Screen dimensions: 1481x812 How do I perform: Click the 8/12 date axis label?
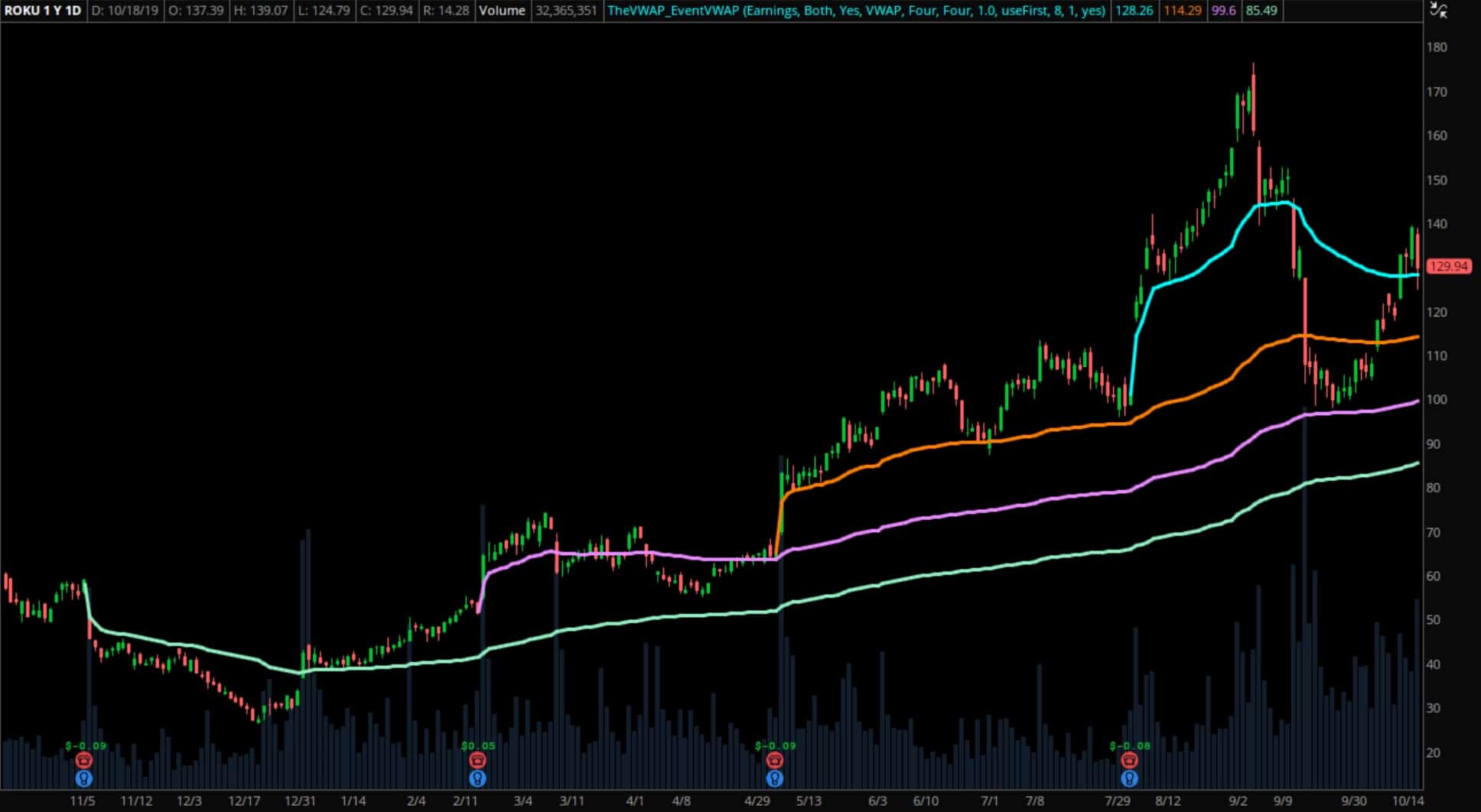click(x=1168, y=801)
